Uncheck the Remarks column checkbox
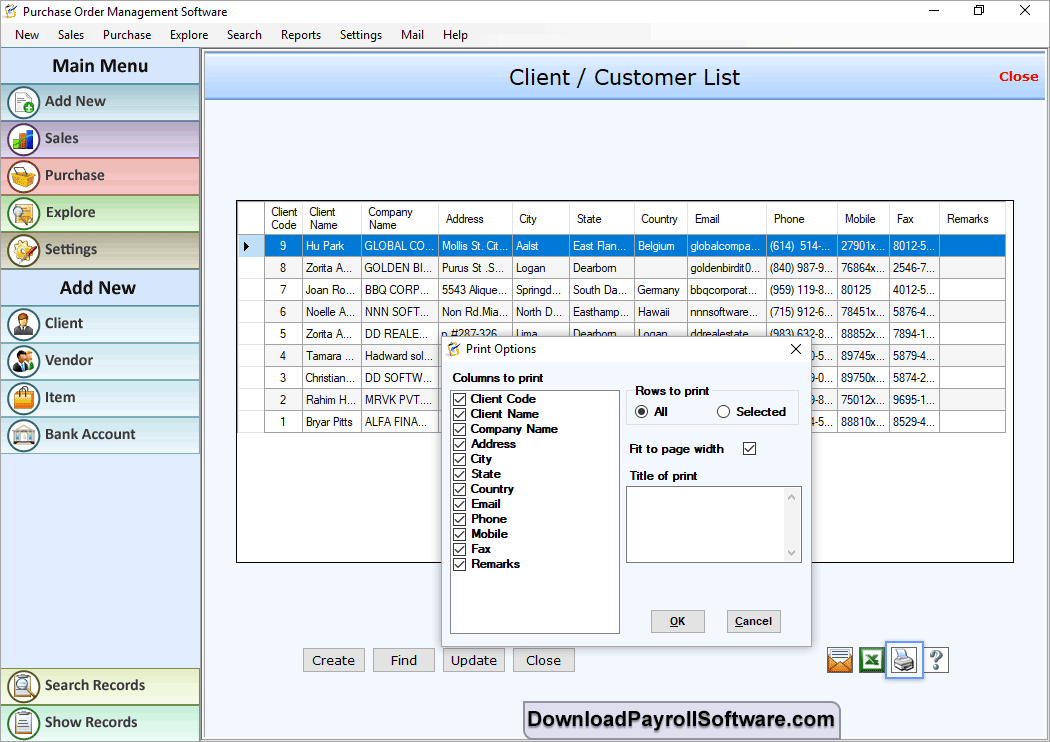This screenshot has height=742, width=1050. pyautogui.click(x=460, y=564)
